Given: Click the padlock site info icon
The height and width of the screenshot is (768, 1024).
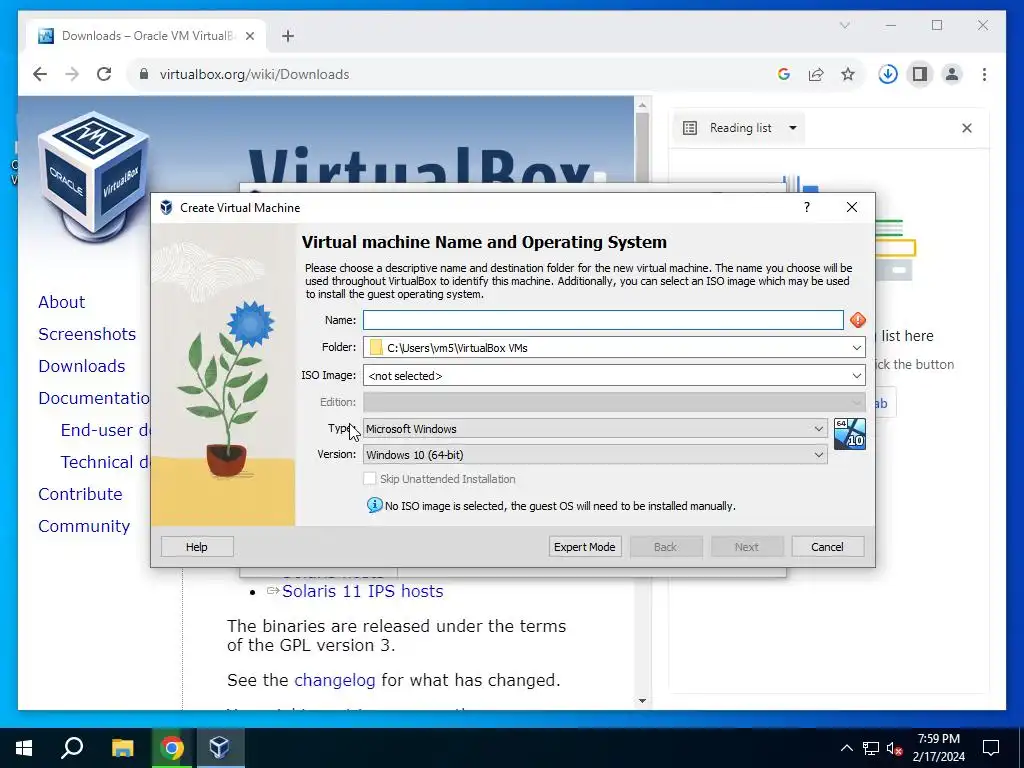Looking at the screenshot, I should point(144,74).
